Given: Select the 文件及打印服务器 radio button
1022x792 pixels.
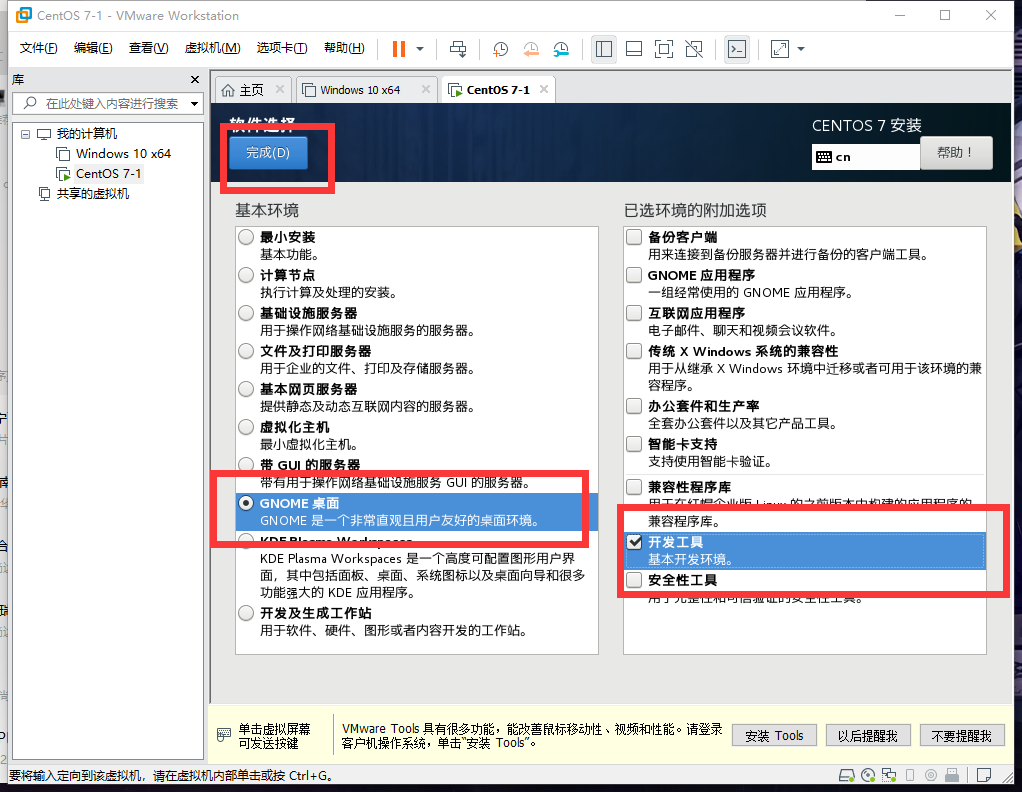Looking at the screenshot, I should [x=246, y=351].
